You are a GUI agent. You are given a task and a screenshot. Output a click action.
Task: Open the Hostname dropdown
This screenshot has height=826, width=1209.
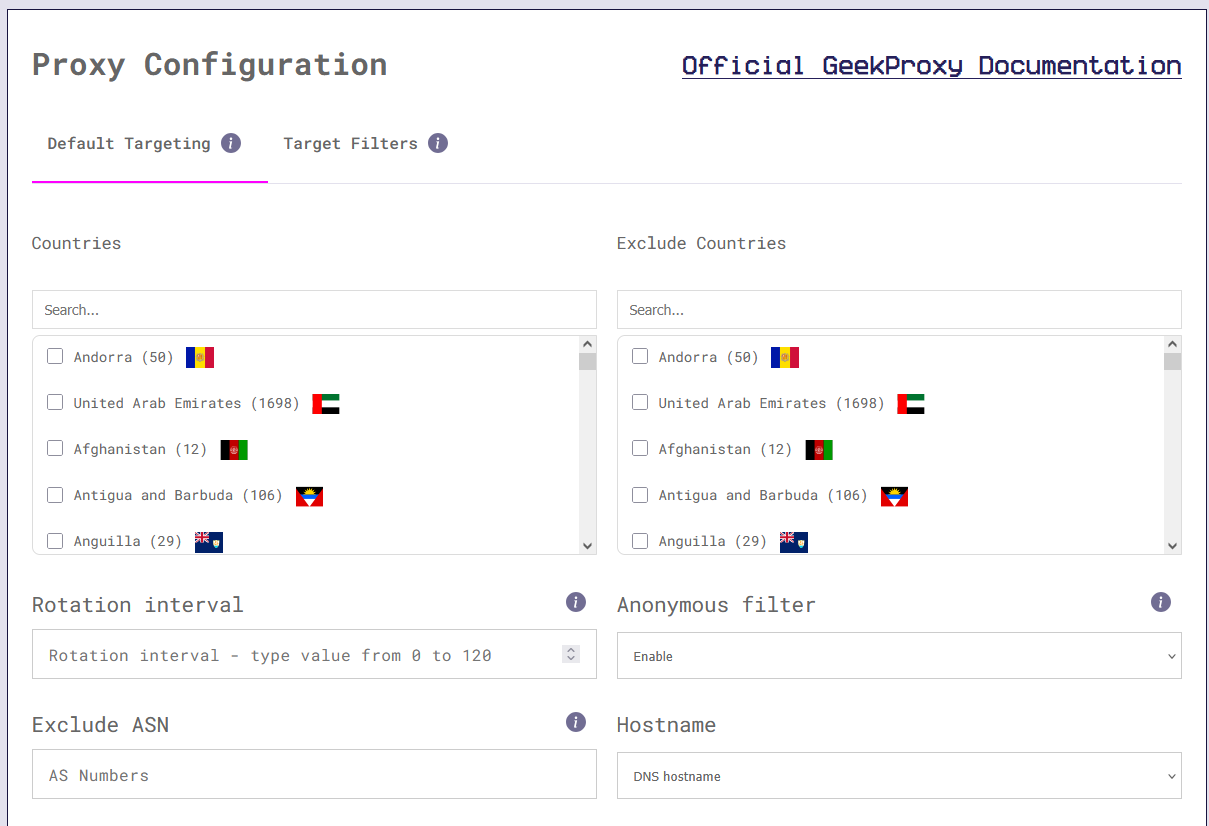click(x=898, y=775)
